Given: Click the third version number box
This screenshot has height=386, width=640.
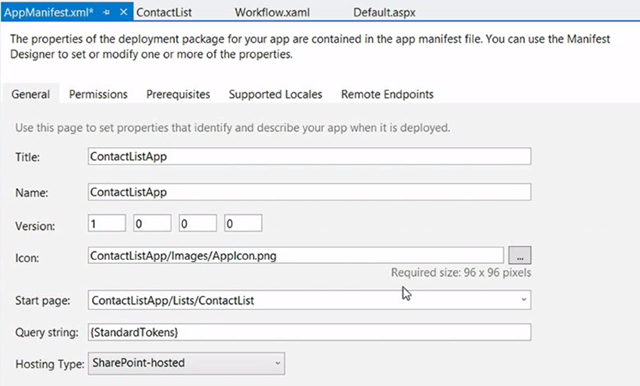Looking at the screenshot, I should (198, 223).
